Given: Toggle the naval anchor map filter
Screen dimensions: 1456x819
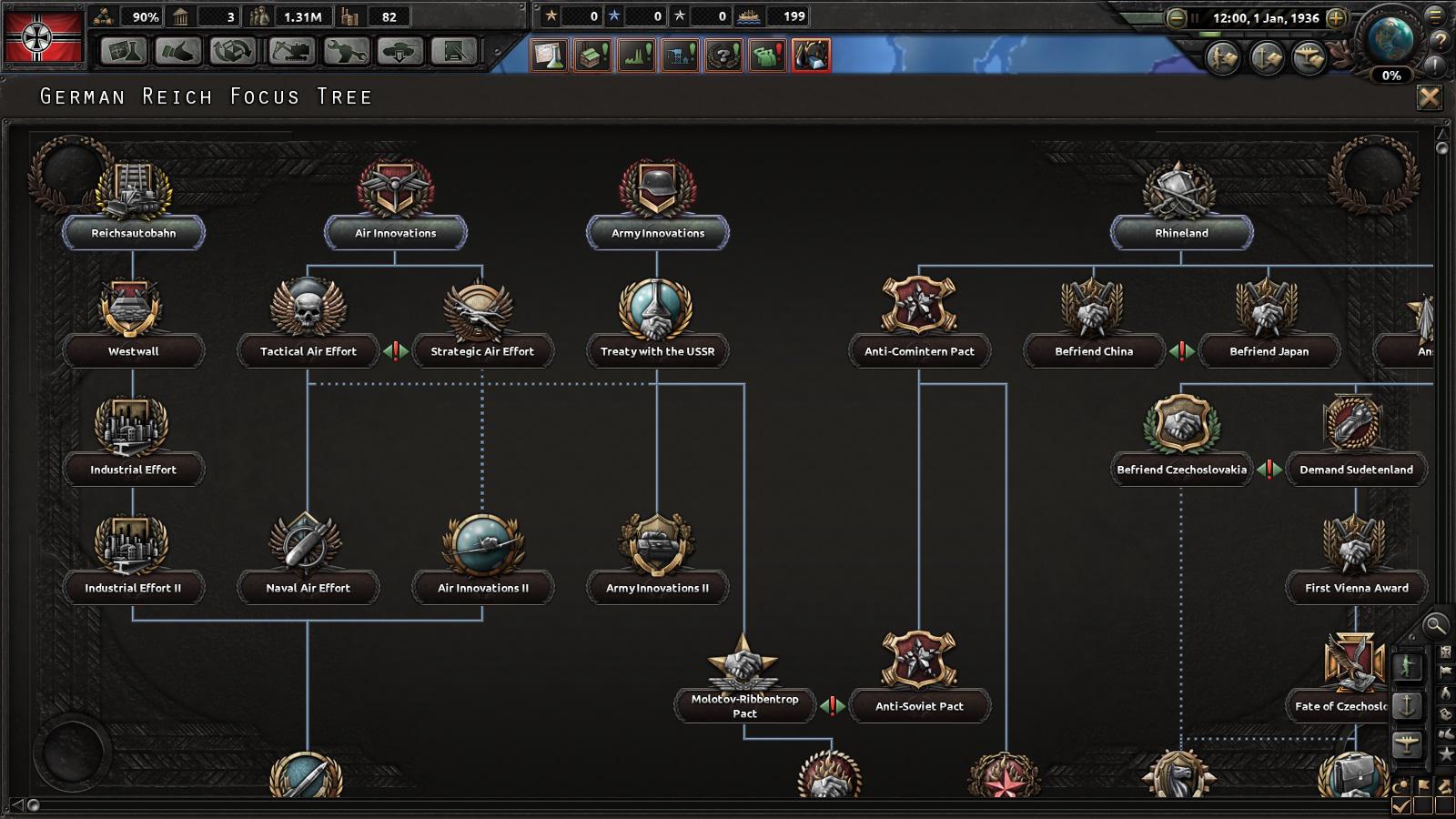Looking at the screenshot, I should 1407,705.
